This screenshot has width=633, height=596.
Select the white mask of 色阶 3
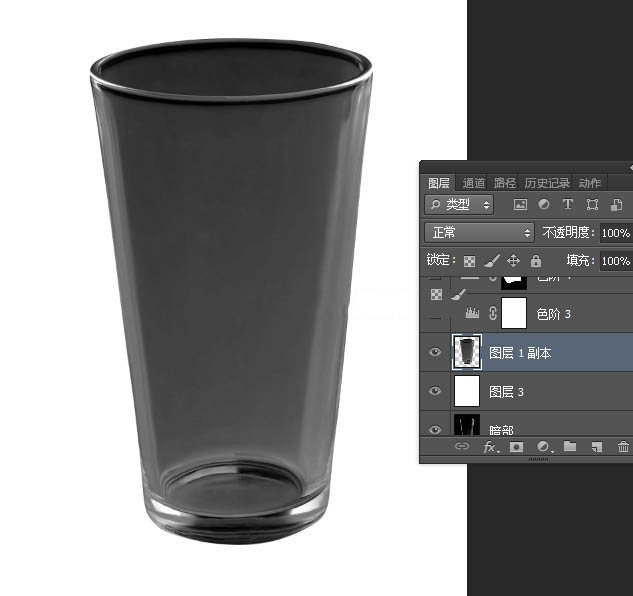(514, 313)
